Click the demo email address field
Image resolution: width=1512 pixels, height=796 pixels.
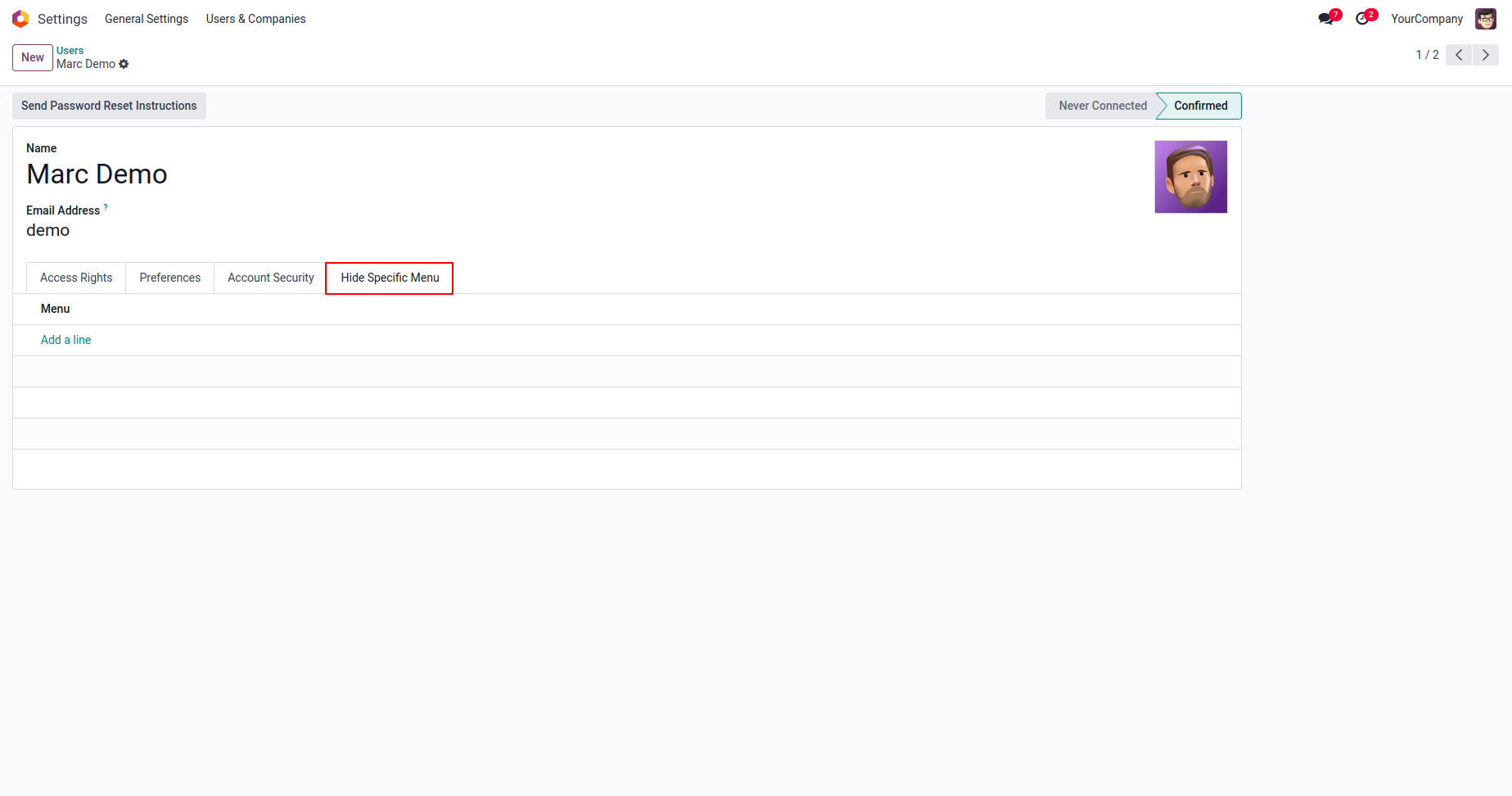(x=47, y=230)
